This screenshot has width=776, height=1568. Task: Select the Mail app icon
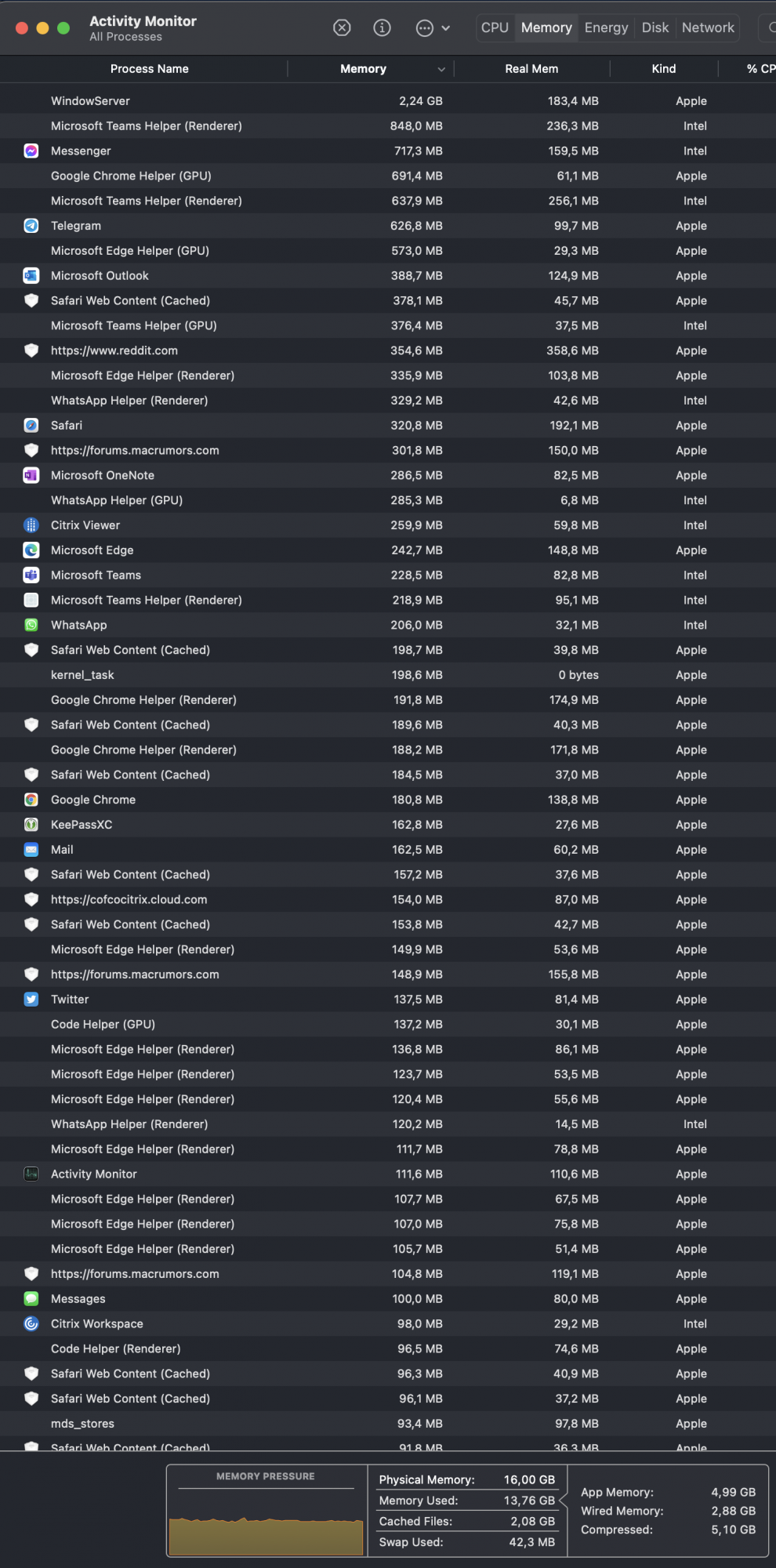tap(31, 849)
